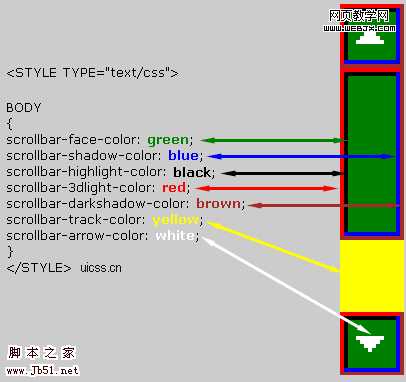This screenshot has height=382, width=406.
Task: Click the 'yellow' color value text
Action: coord(176,220)
